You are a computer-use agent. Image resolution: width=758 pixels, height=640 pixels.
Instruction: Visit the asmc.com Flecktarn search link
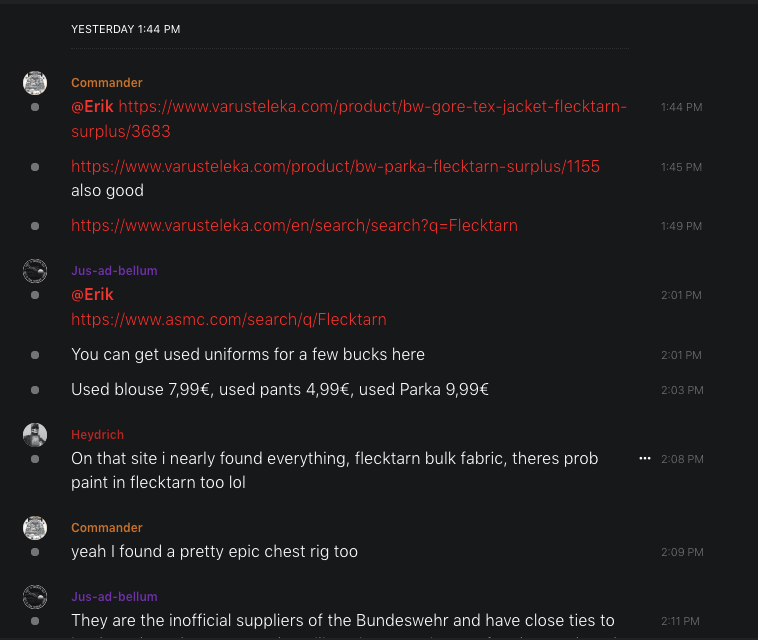pyautogui.click(x=228, y=320)
